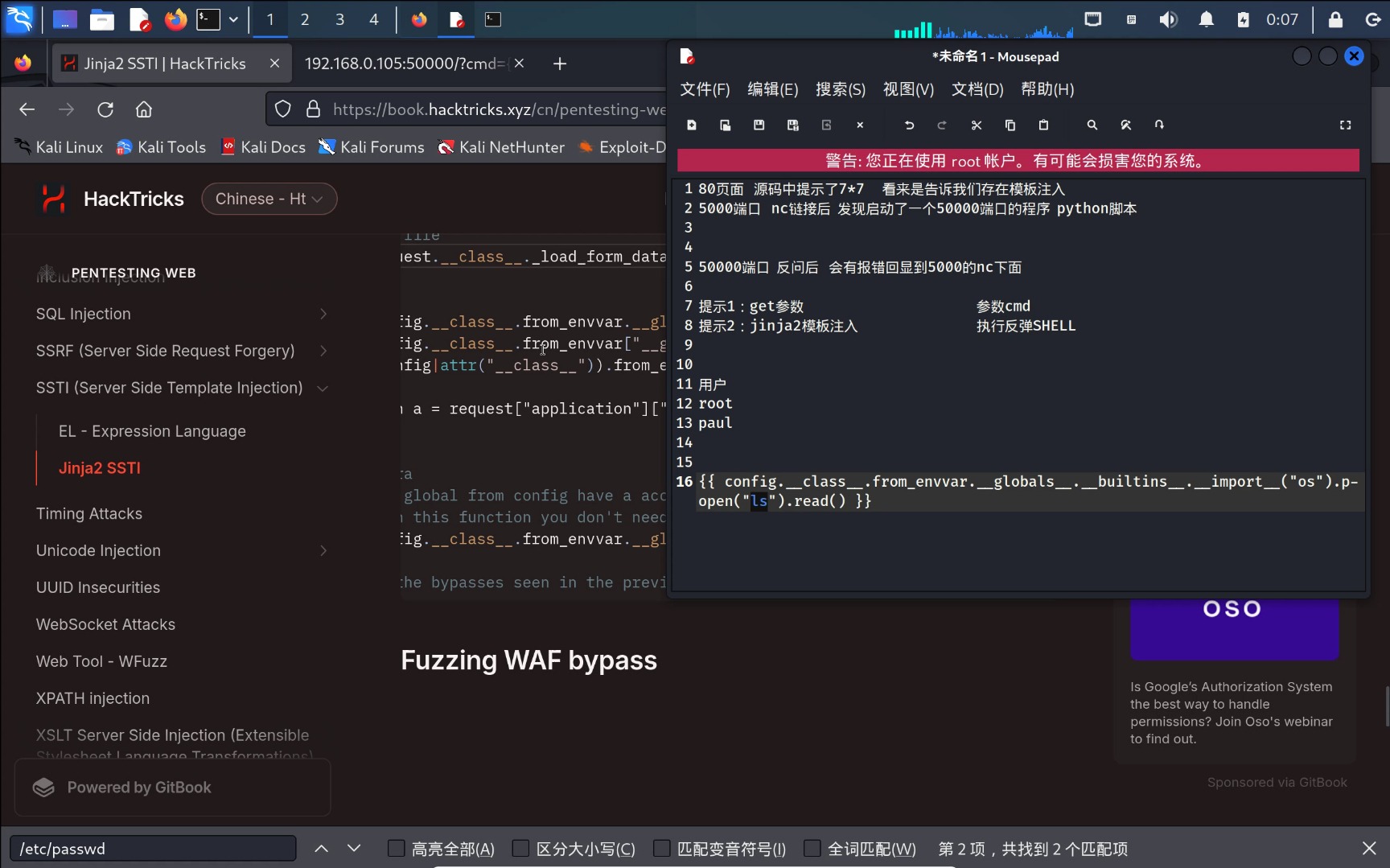Reload the page in Firefox

(x=105, y=109)
